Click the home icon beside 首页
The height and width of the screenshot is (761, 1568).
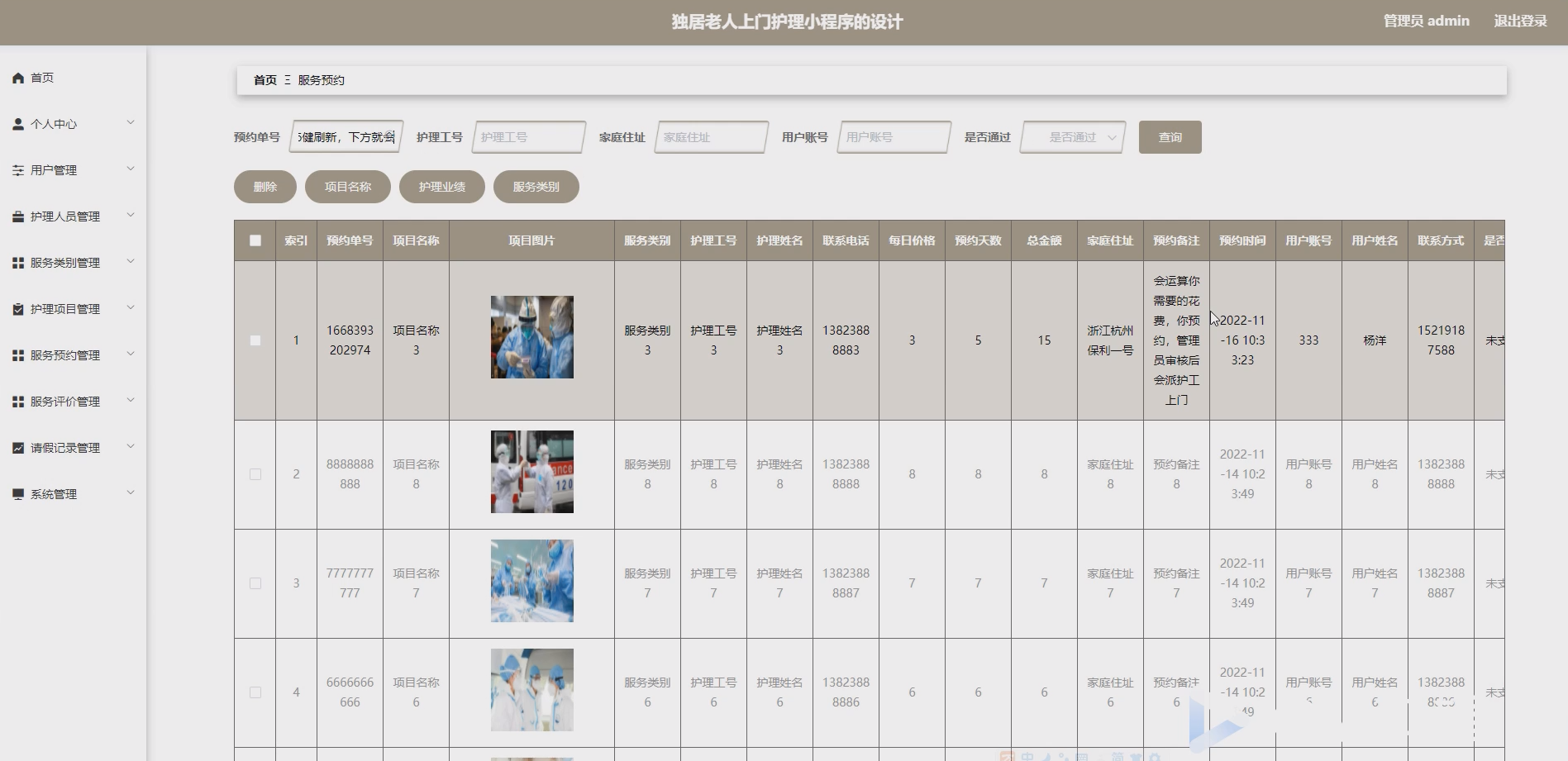tap(18, 78)
